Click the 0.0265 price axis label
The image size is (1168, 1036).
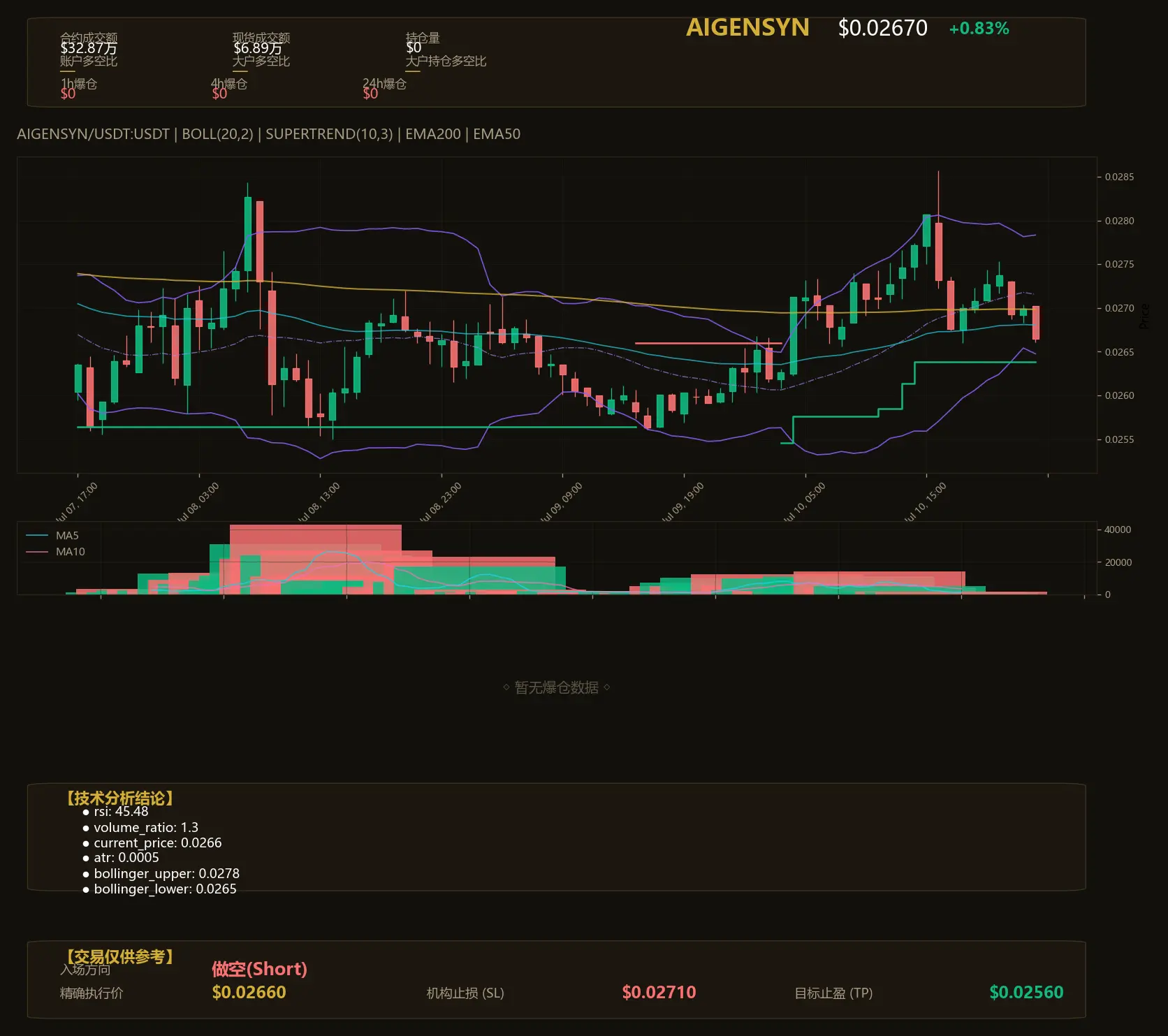pyautogui.click(x=1119, y=352)
